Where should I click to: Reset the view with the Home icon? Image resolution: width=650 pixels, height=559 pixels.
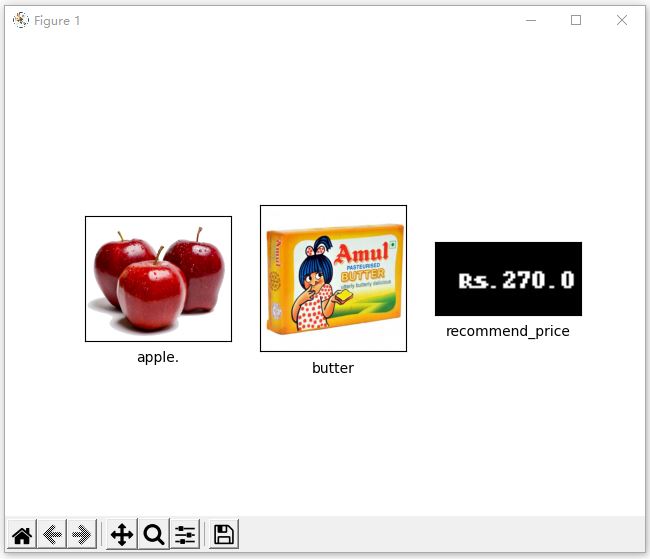pos(22,534)
